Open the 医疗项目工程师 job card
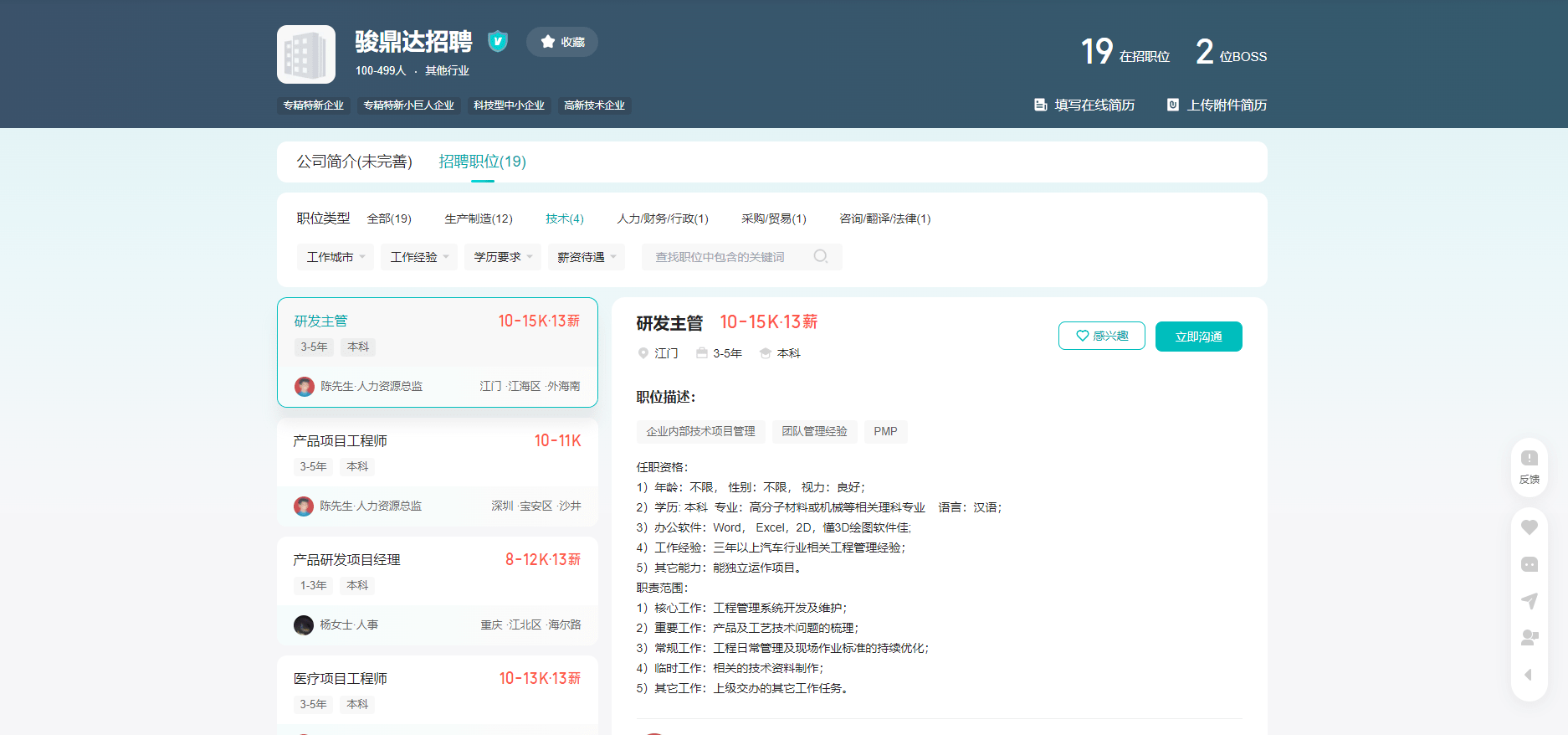Viewport: 1568px width, 735px height. click(438, 695)
